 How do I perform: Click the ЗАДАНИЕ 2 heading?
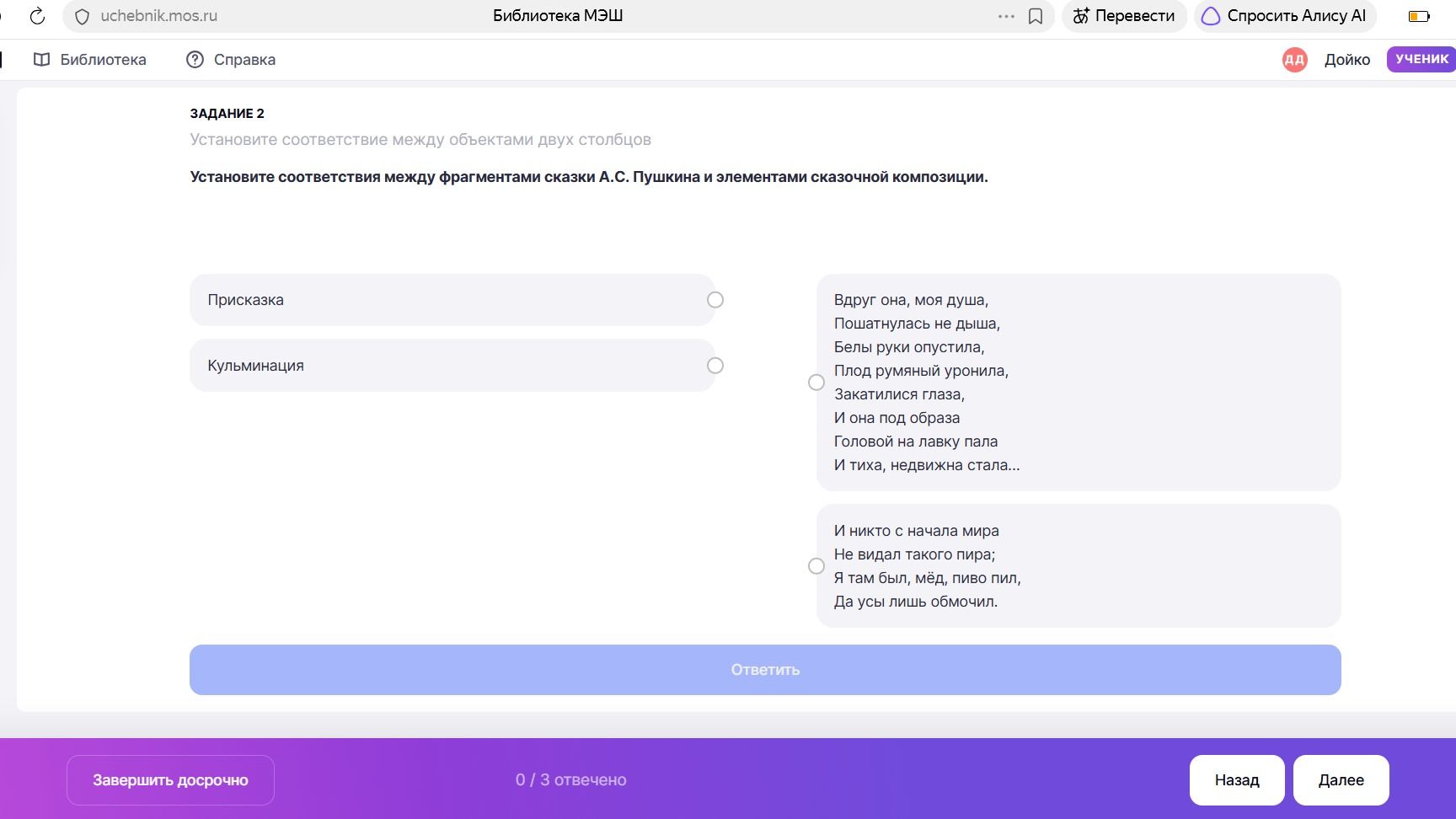(227, 114)
